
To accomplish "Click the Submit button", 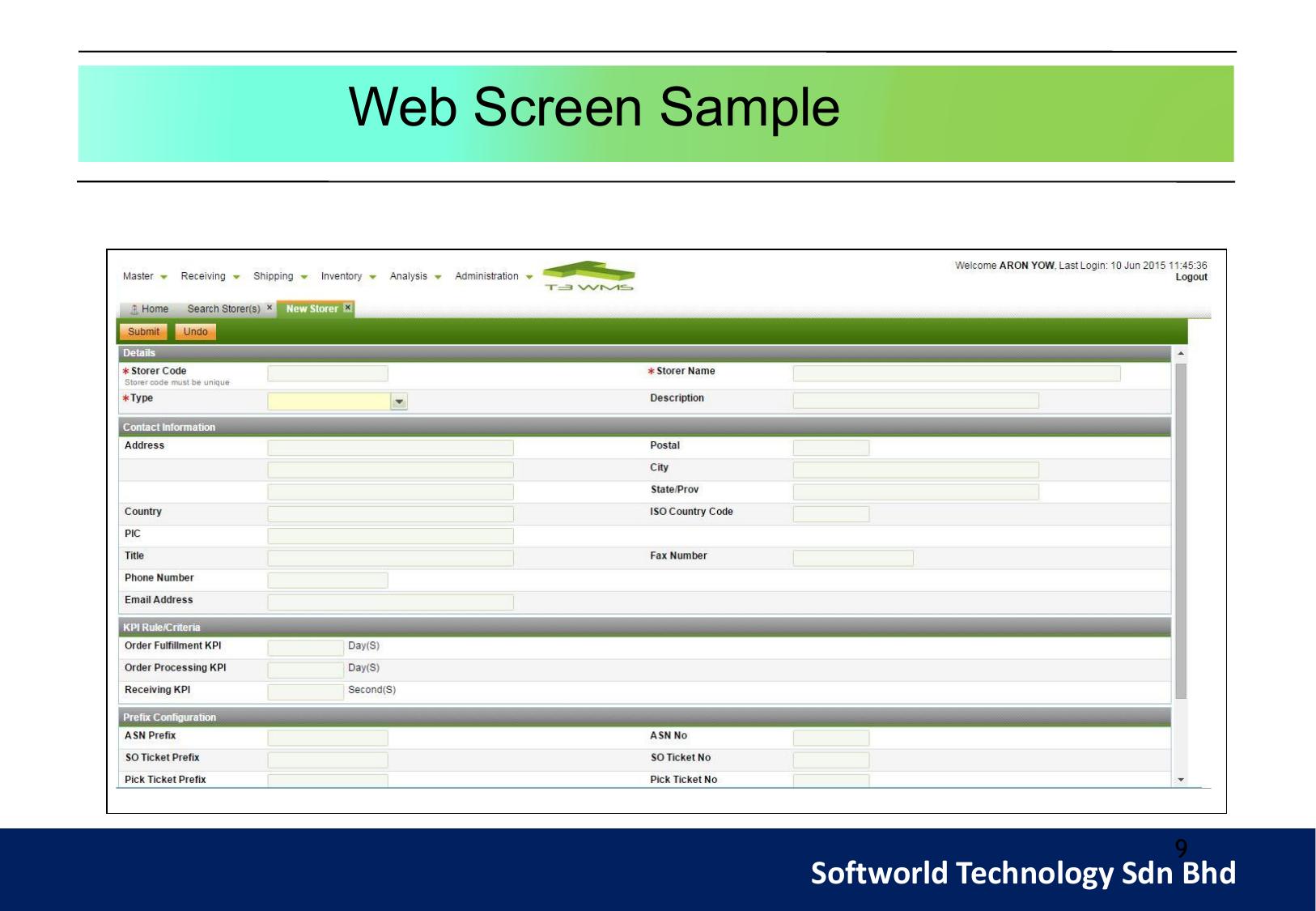I will (x=143, y=332).
